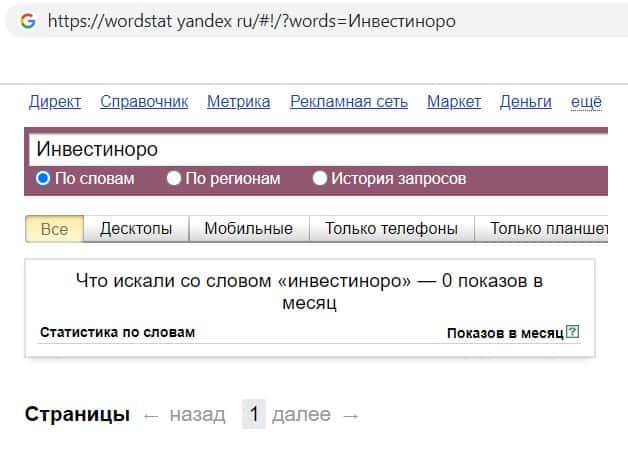Viewport: 628px width, 473px height.
Task: Open the Директ link
Action: (x=55, y=102)
